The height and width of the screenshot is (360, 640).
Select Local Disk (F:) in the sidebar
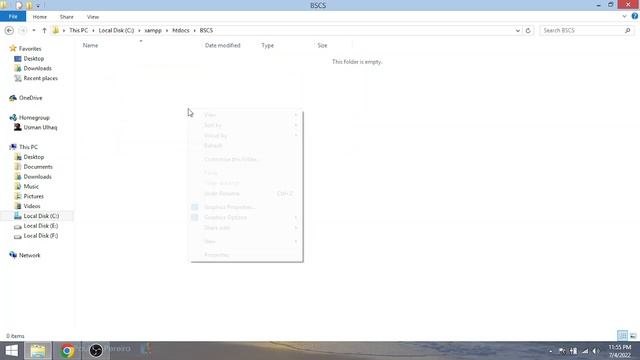(x=40, y=236)
